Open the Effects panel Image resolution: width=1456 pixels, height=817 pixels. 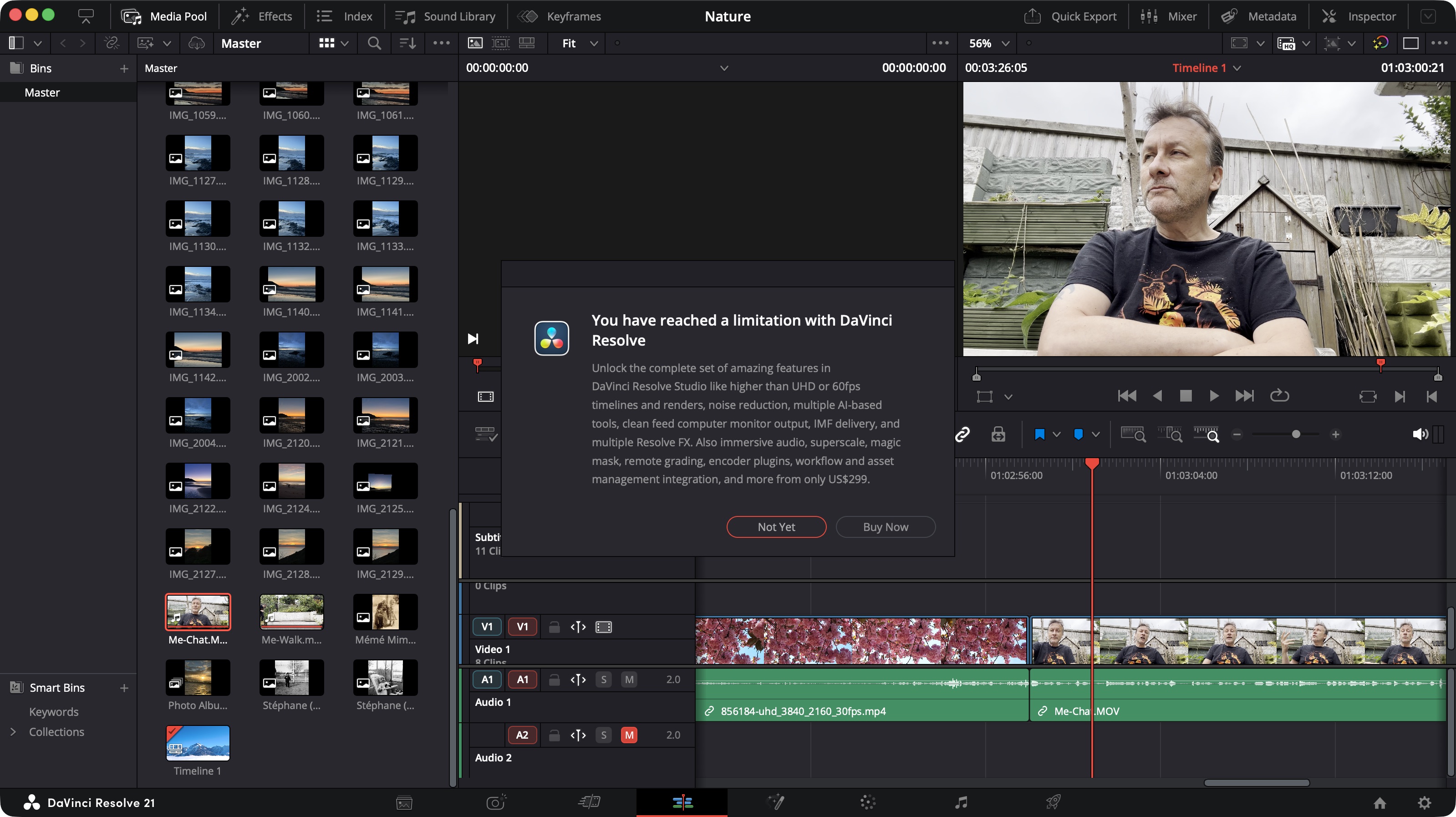coord(261,16)
